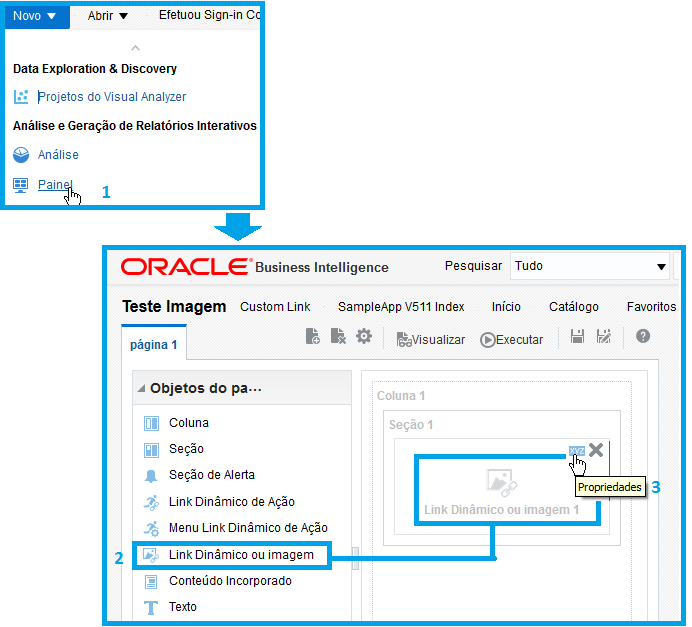Click the Seção de Alerta bell icon
Viewport: 692px width, 627px height.
[x=151, y=476]
